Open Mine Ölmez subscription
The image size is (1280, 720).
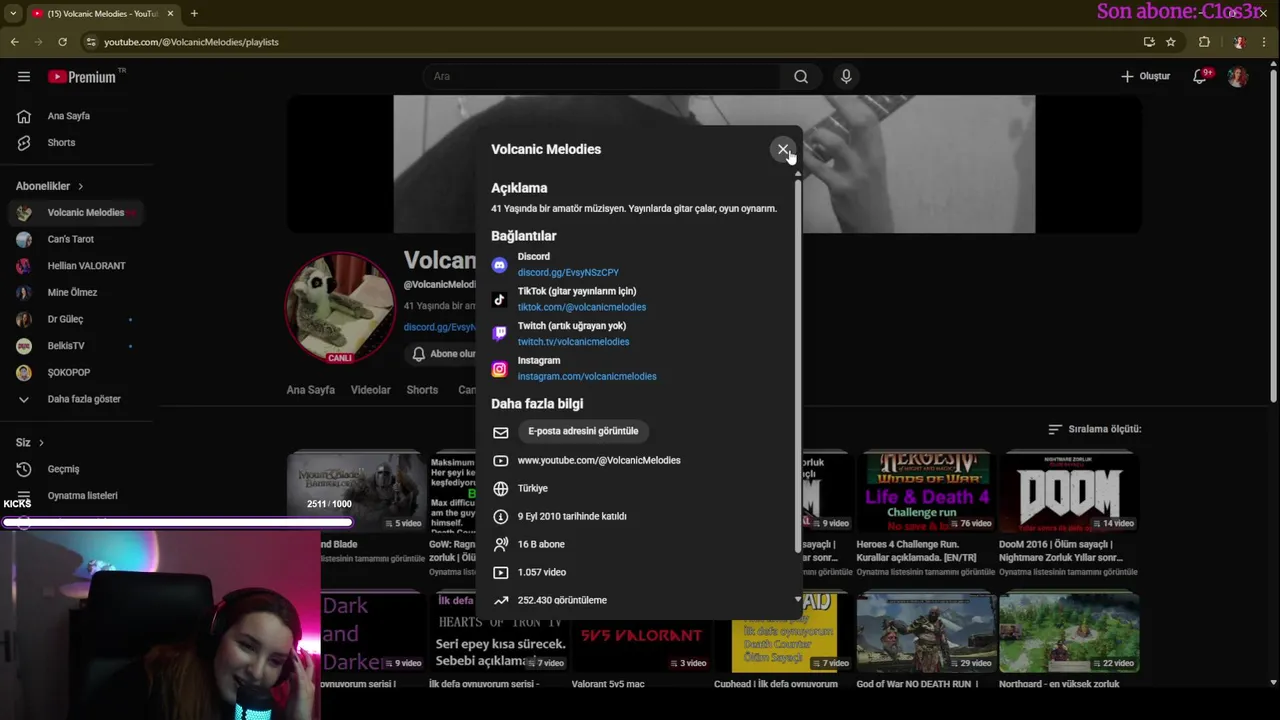click(76, 293)
